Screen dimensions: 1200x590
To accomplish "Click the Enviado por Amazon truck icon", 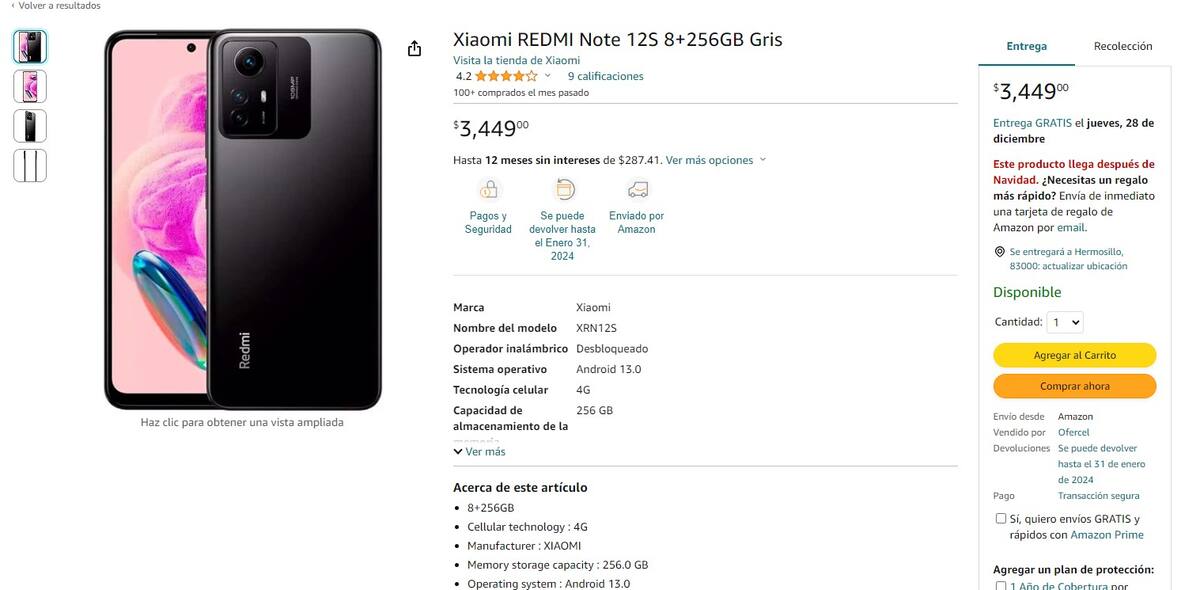I will (x=637, y=189).
